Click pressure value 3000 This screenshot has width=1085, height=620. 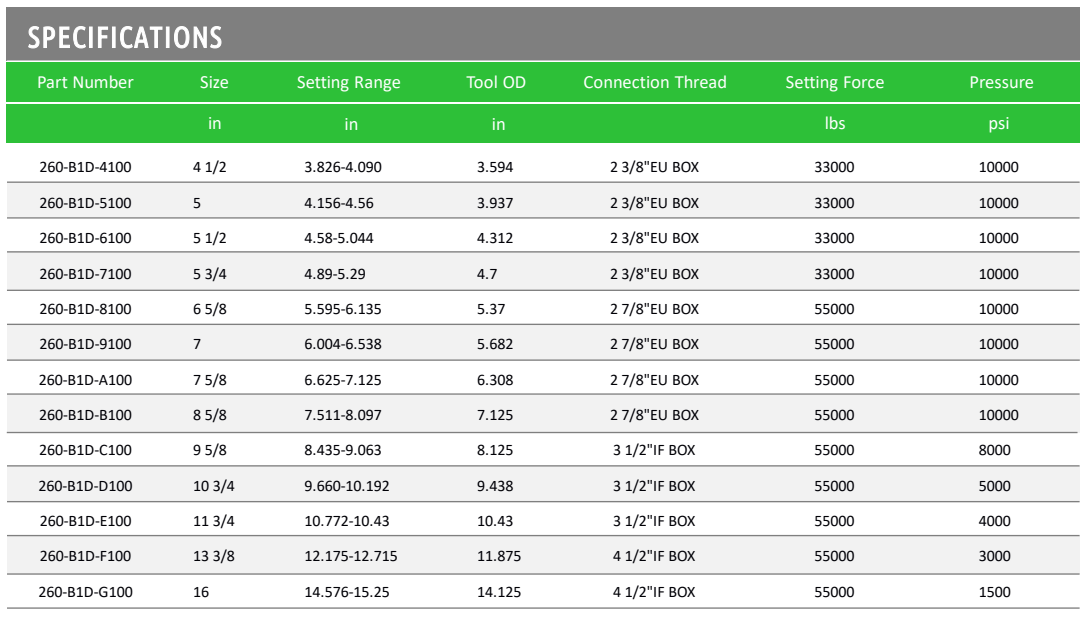(994, 556)
